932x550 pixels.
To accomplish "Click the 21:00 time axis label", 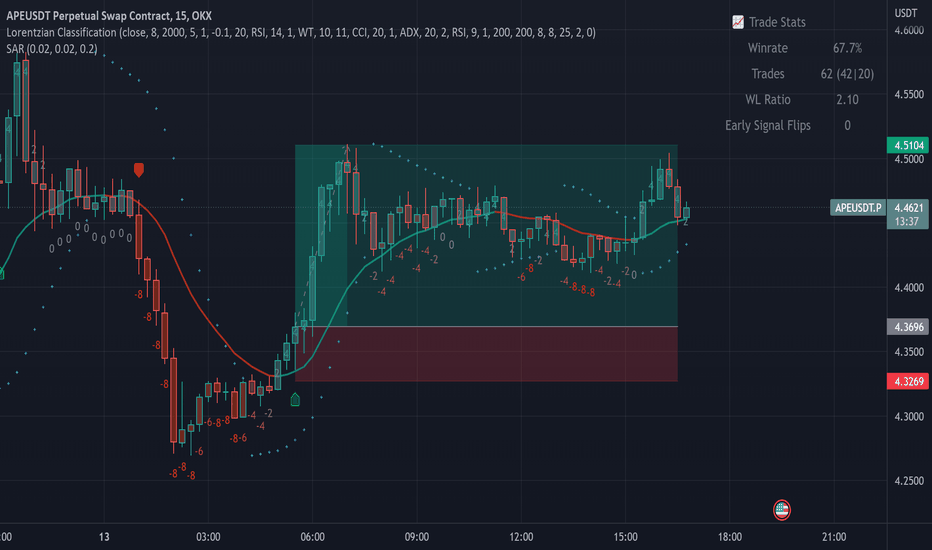I will 834,537.
